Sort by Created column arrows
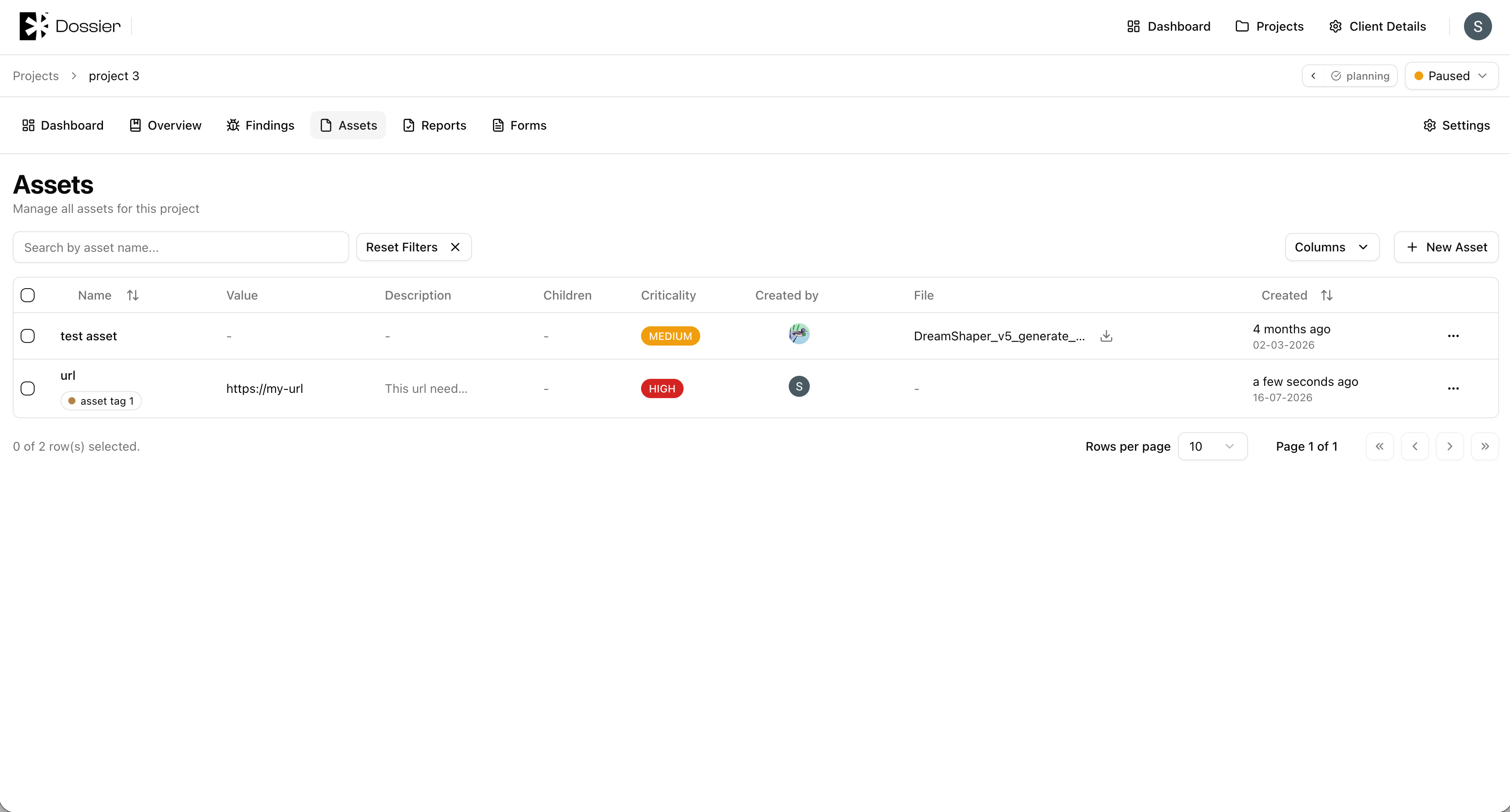This screenshot has width=1510, height=812. pos(1326,295)
